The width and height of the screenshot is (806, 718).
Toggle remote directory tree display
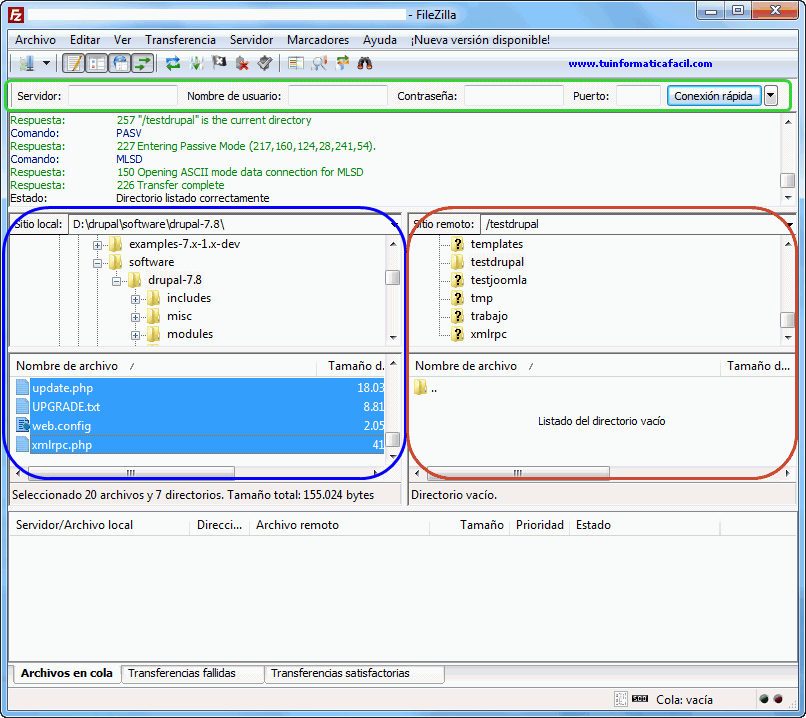[x=120, y=63]
